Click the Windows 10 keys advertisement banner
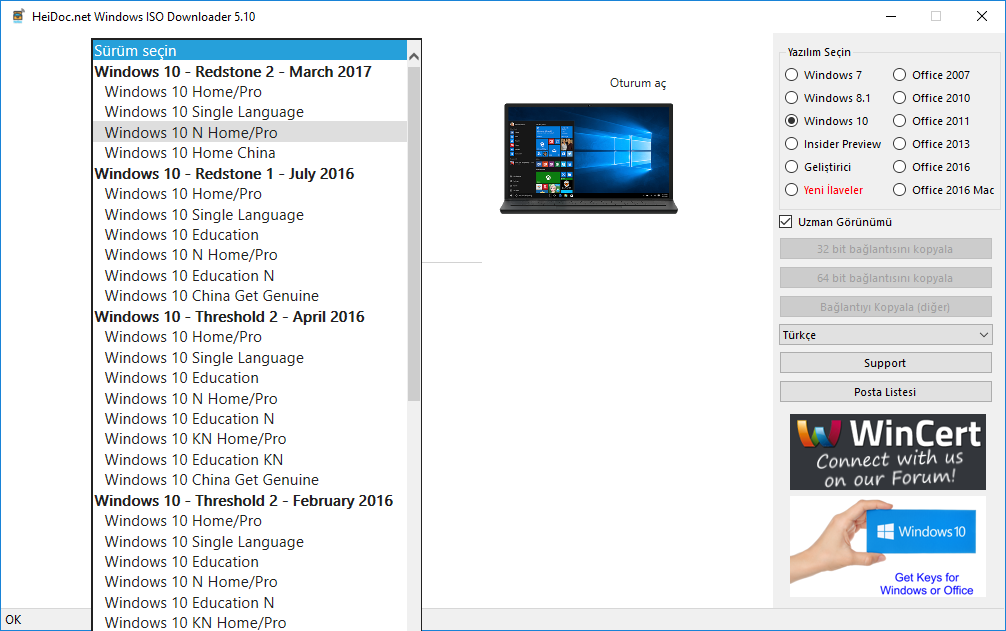Screen dimensions: 1006x631 [x=887, y=546]
